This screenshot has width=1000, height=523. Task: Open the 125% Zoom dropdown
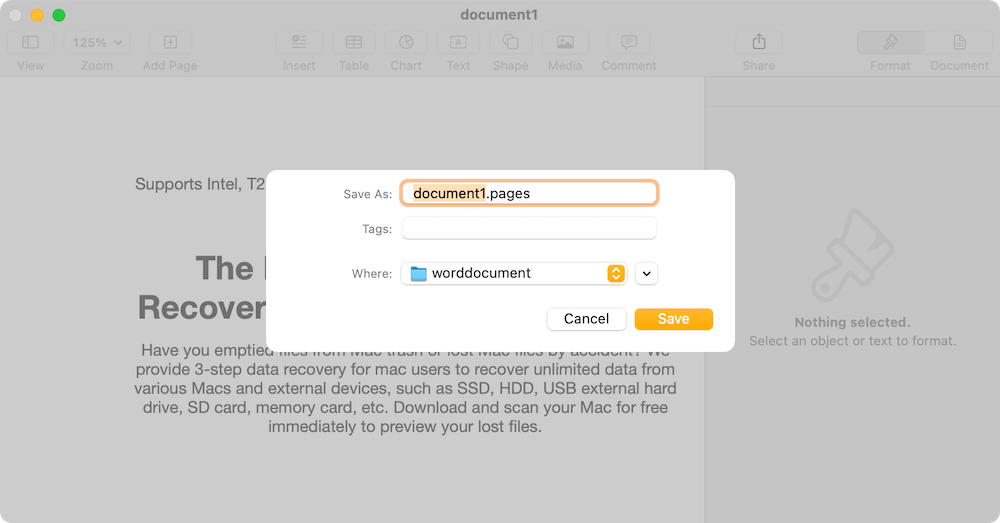coord(97,43)
